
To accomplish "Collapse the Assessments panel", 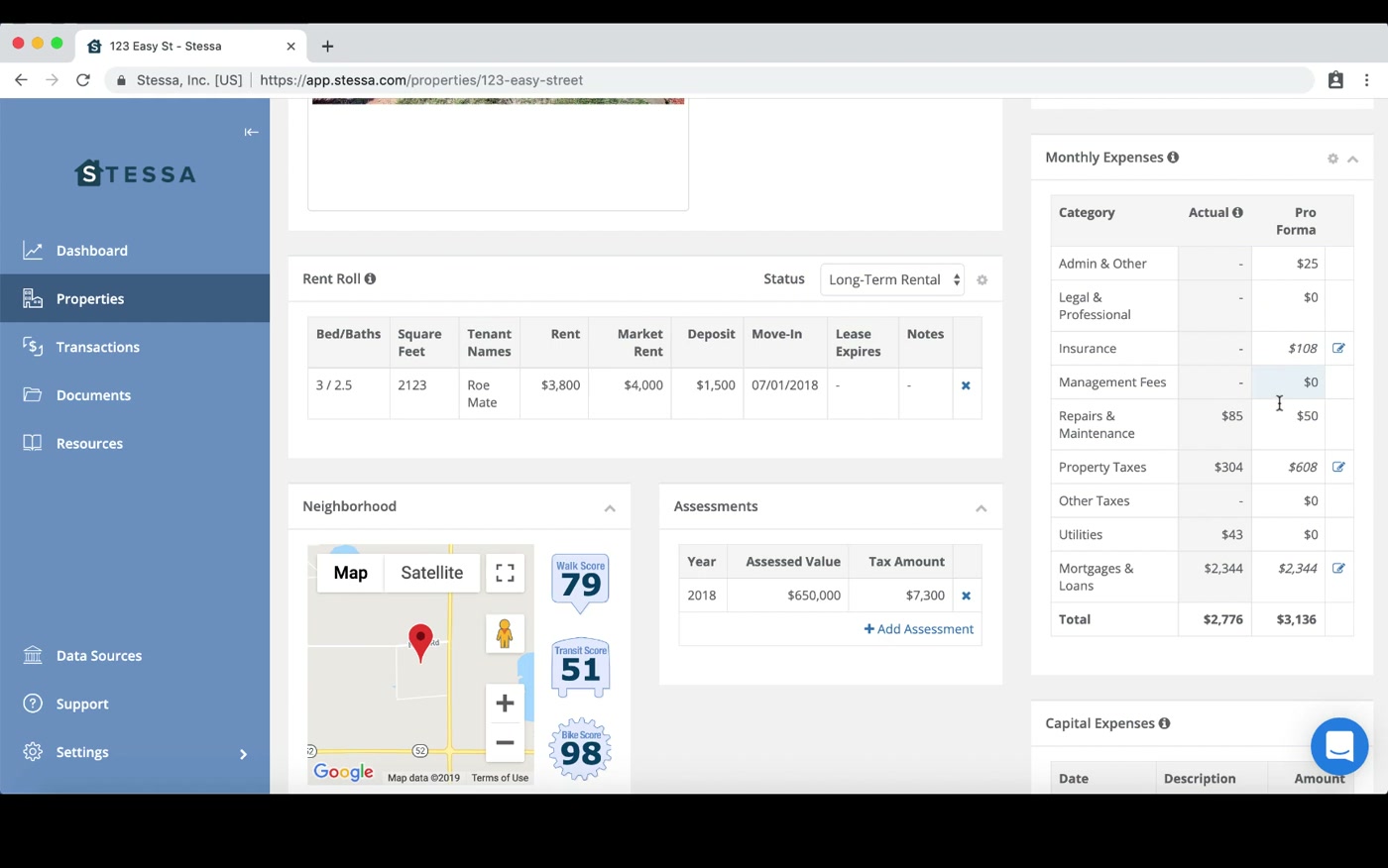I will tap(981, 507).
